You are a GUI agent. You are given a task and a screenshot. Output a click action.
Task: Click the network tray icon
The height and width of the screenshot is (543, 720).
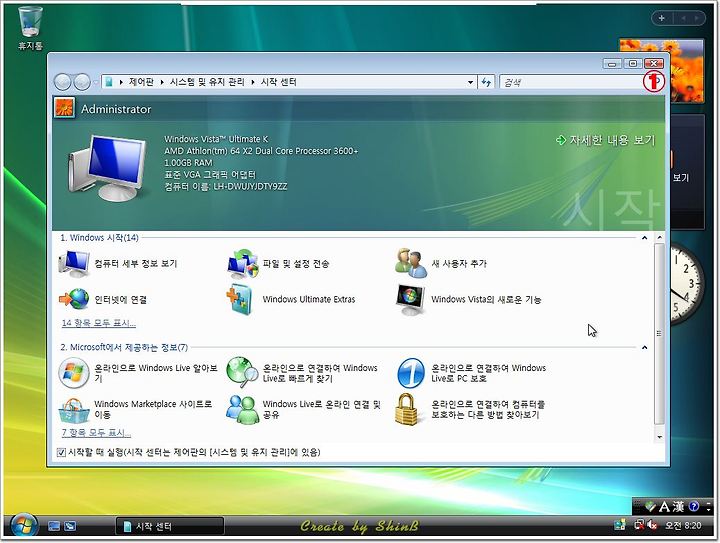pyautogui.click(x=639, y=525)
